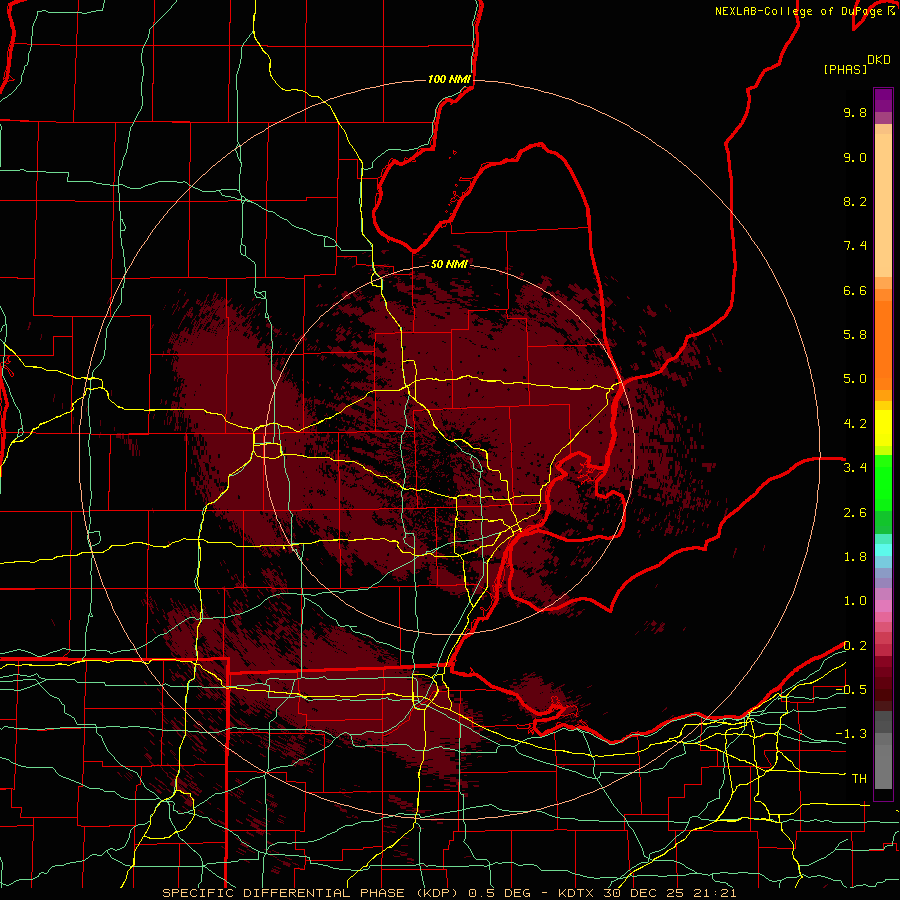Click the 4.2 color scale value
This screenshot has height=900, width=900.
coord(855,424)
